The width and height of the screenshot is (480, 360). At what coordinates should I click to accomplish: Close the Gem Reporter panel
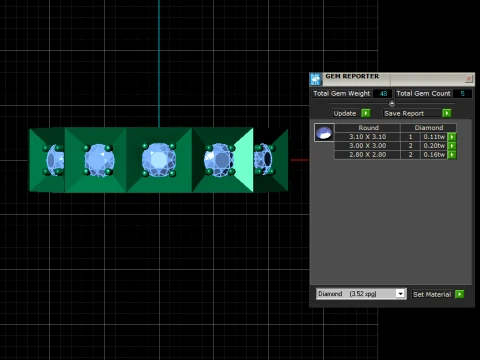469,79
